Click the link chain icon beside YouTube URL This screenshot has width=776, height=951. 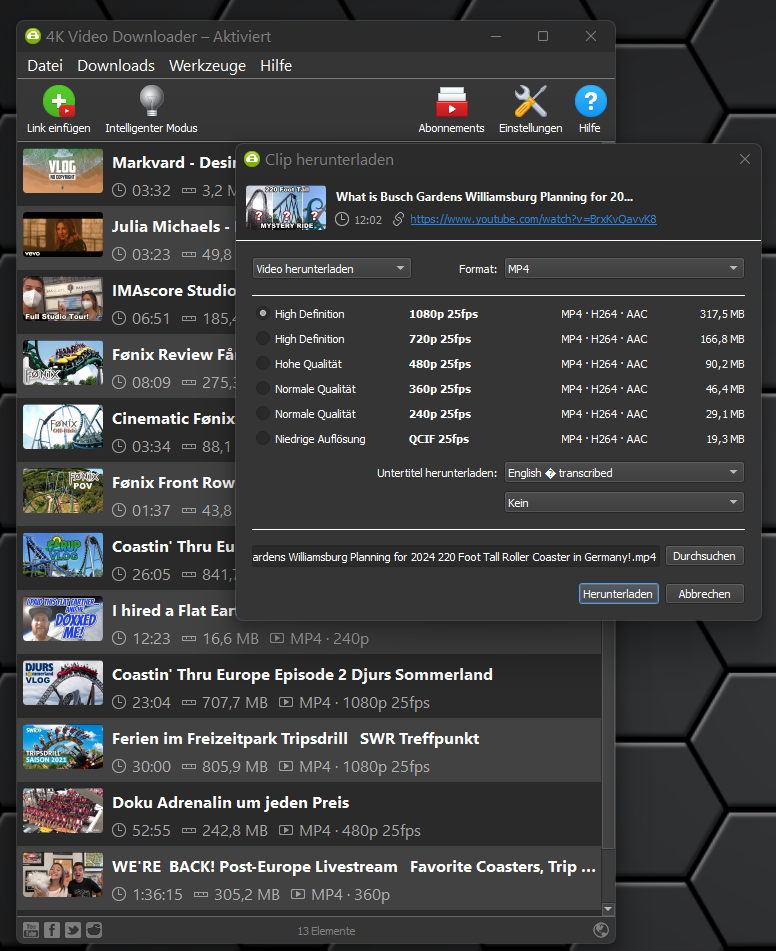pyautogui.click(x=398, y=219)
